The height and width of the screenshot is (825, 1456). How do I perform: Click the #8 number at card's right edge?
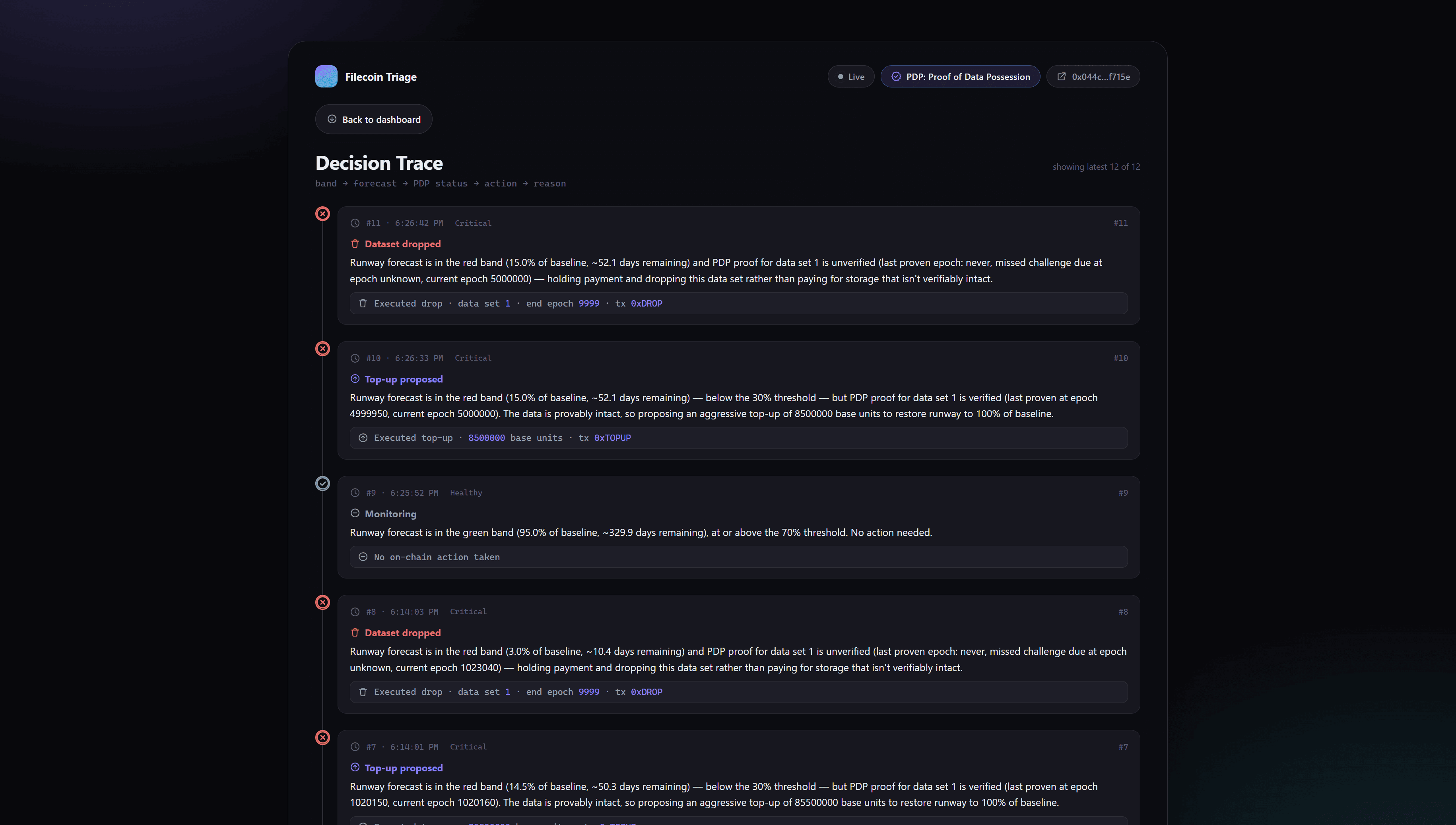[1123, 612]
